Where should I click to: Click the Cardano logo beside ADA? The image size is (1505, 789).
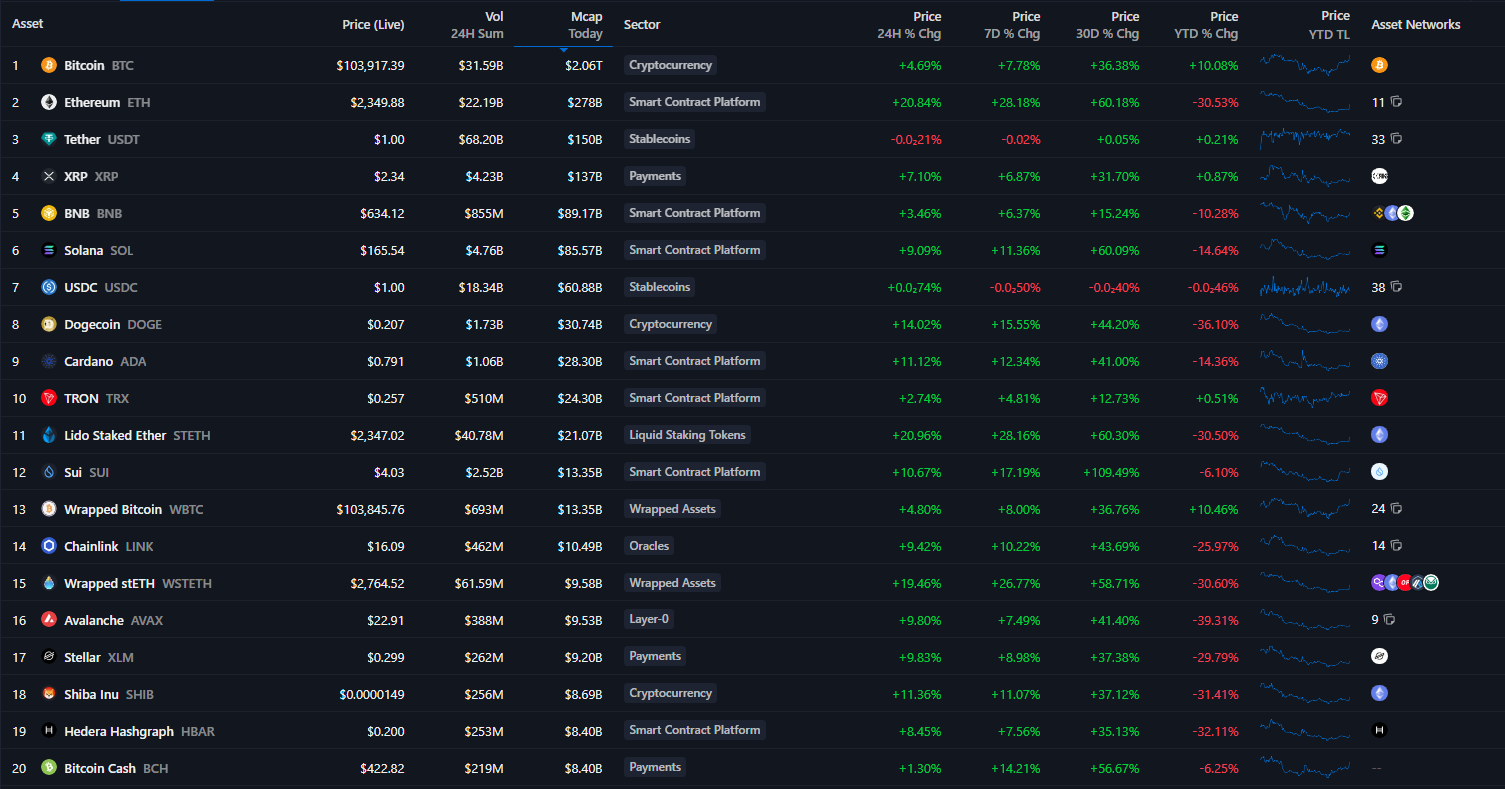pos(49,361)
